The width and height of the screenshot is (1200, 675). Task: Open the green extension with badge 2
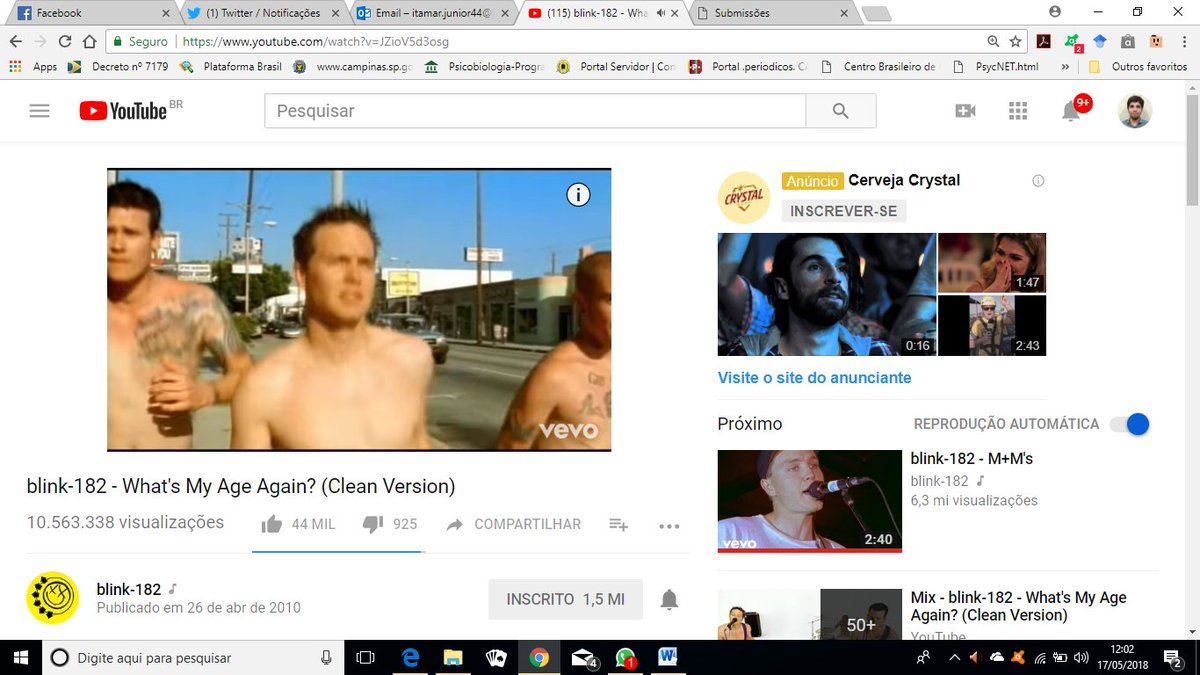pyautogui.click(x=1072, y=43)
